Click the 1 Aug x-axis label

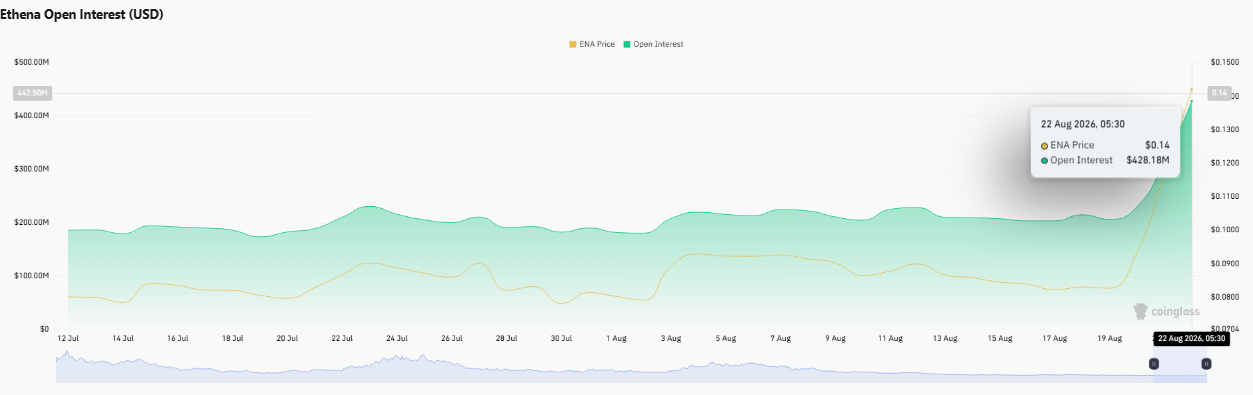pos(615,339)
